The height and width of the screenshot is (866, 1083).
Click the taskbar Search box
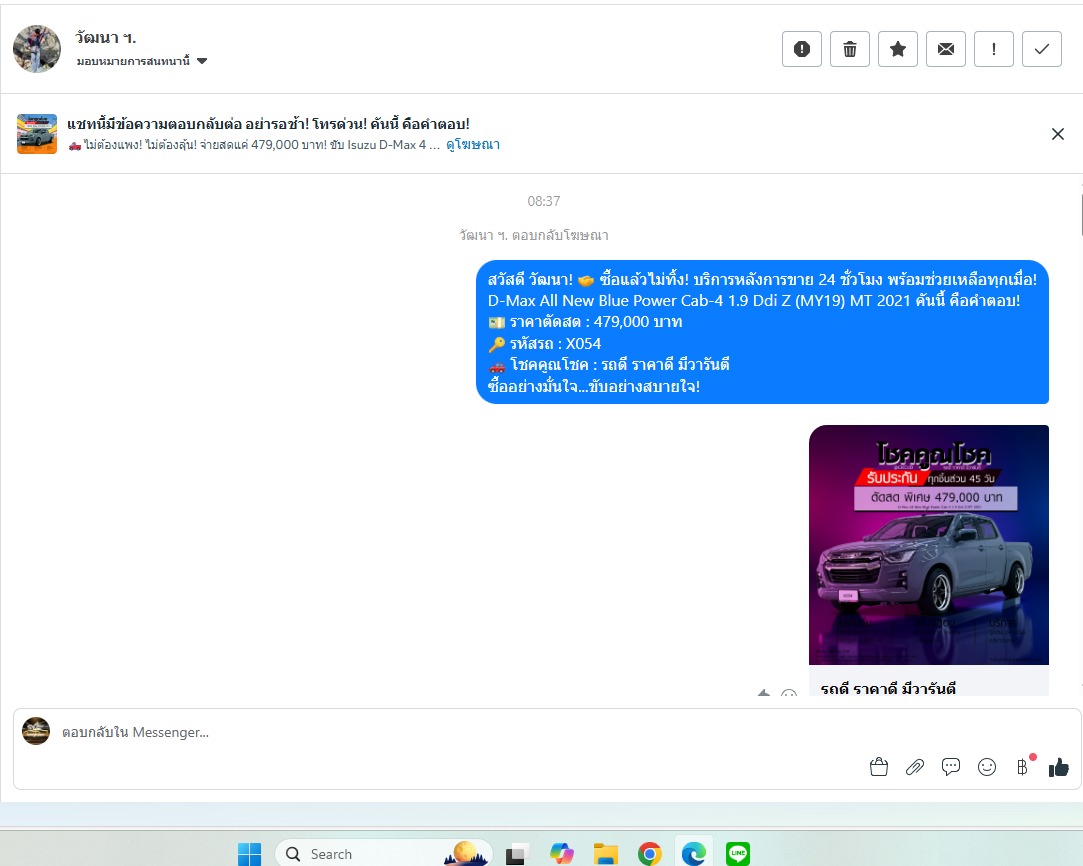[384, 854]
